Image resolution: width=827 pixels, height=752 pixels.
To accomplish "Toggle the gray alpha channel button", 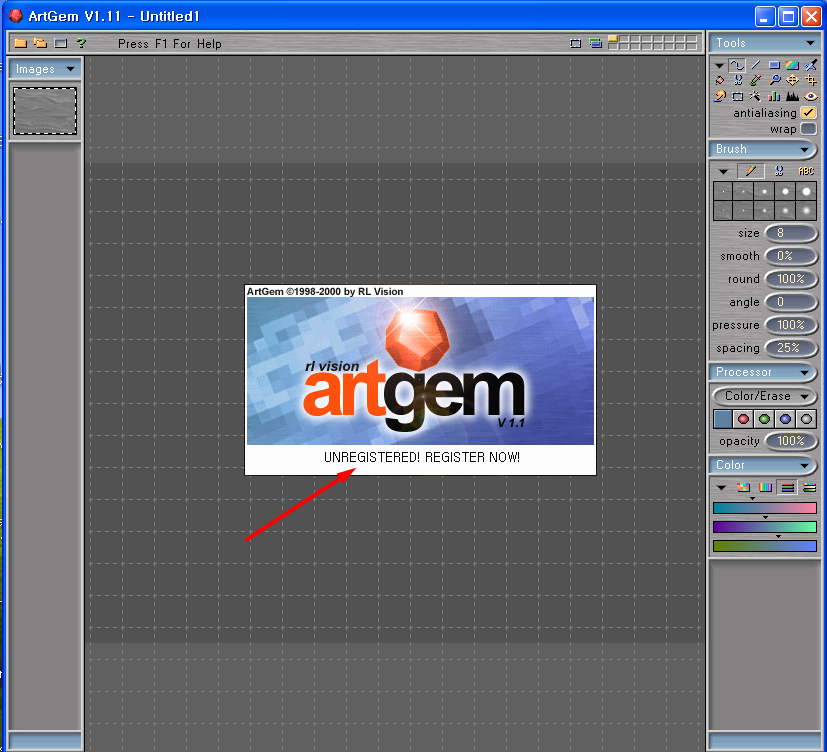I will (806, 419).
